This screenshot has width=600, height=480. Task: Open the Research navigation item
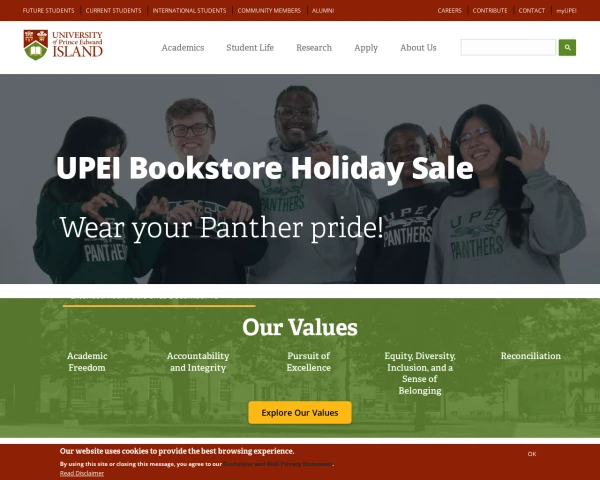(x=314, y=47)
